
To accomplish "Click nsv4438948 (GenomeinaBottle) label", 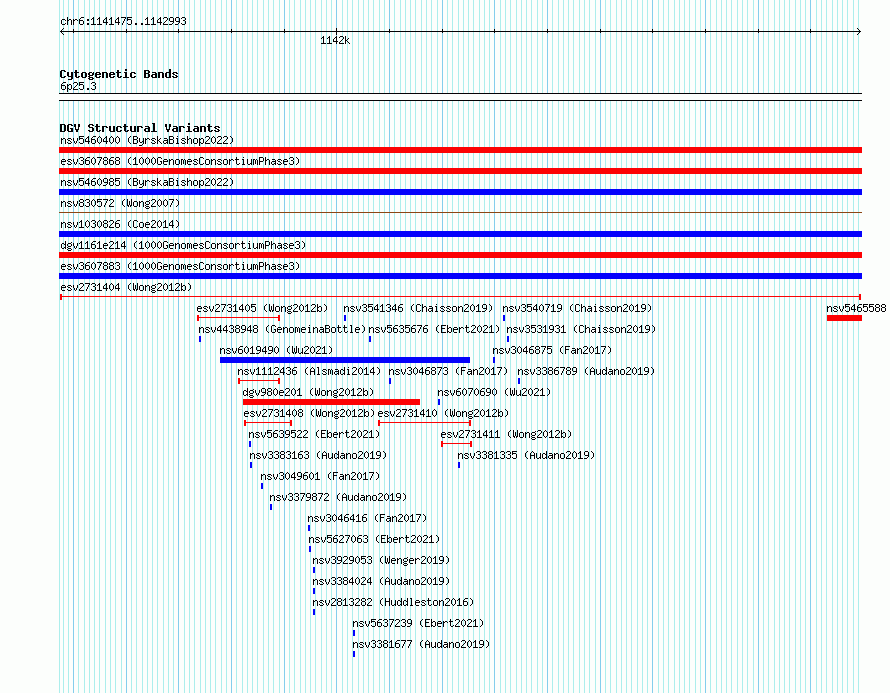I will pos(282,329).
